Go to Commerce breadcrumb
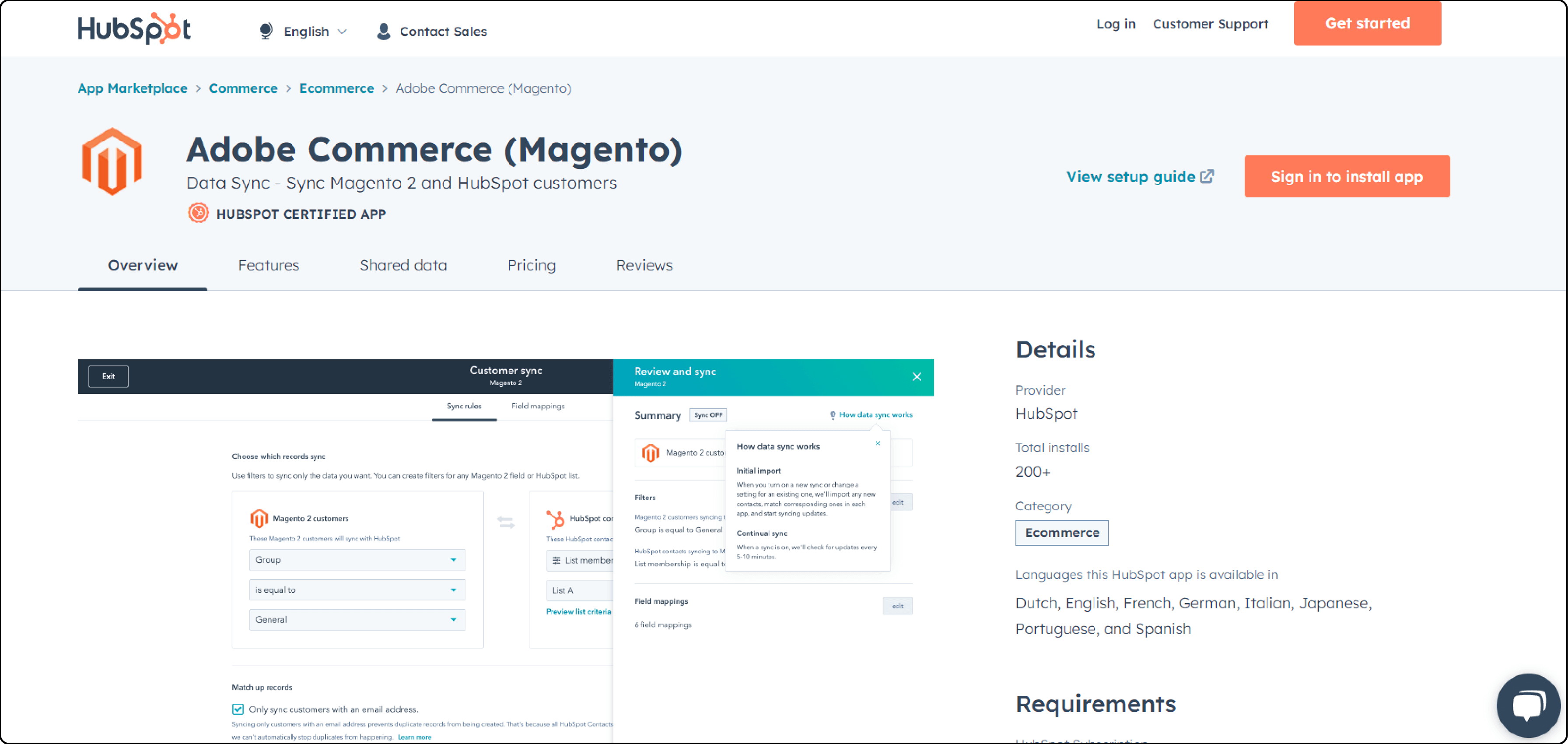 click(x=243, y=88)
